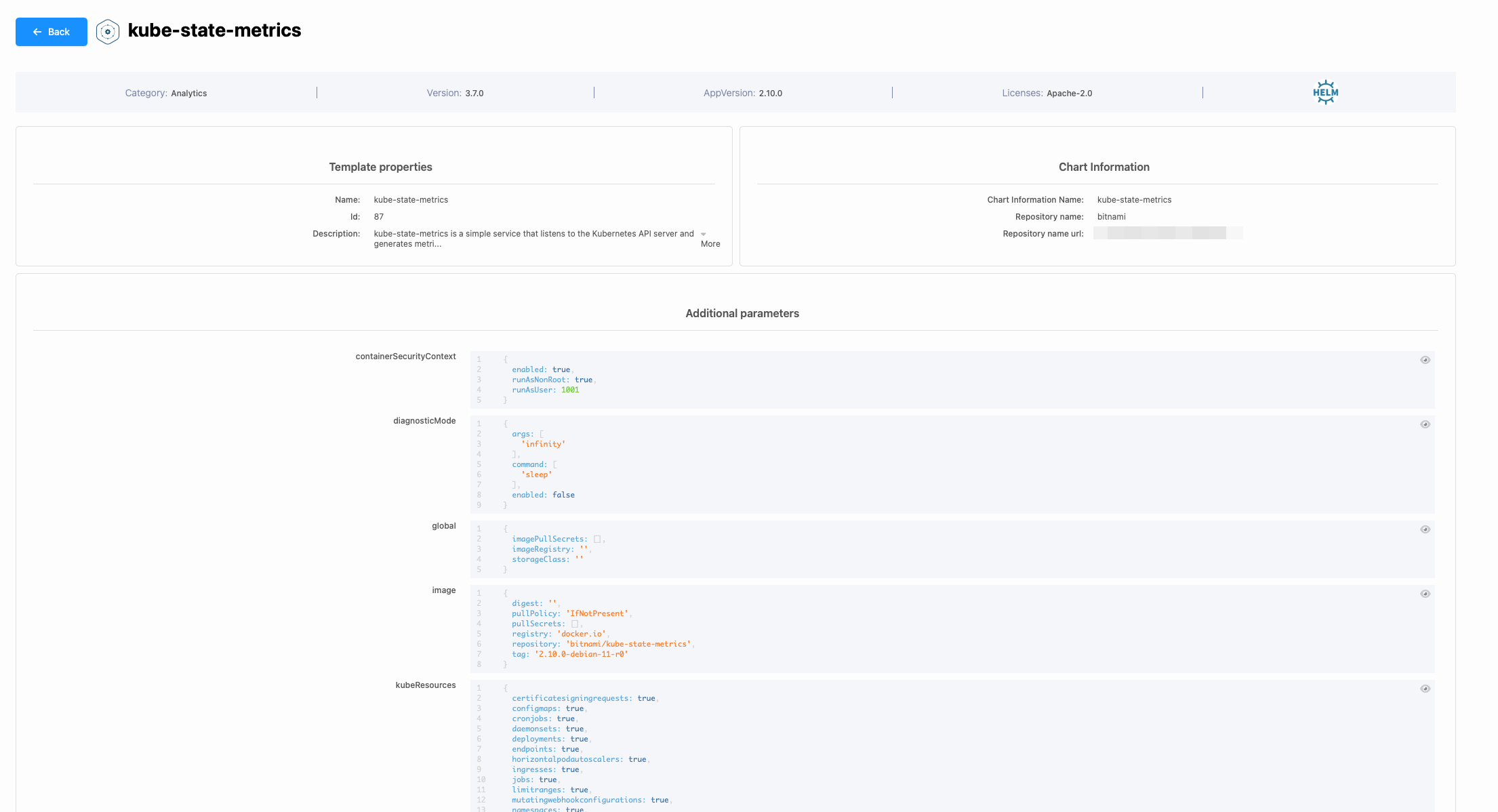This screenshot has width=1498, height=812.
Task: Click the Additional parameters section heading
Action: (742, 313)
